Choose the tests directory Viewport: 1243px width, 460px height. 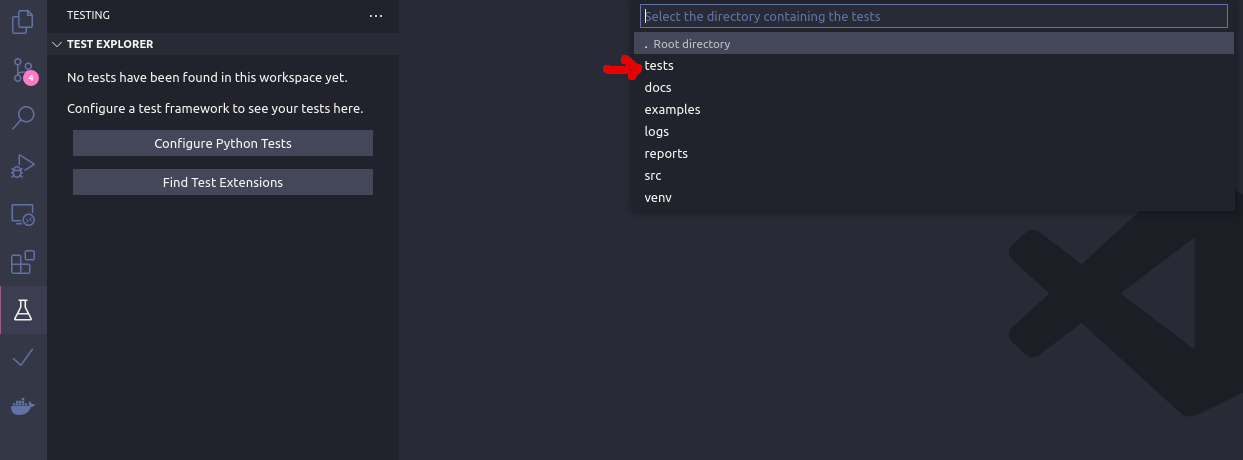click(x=660, y=66)
